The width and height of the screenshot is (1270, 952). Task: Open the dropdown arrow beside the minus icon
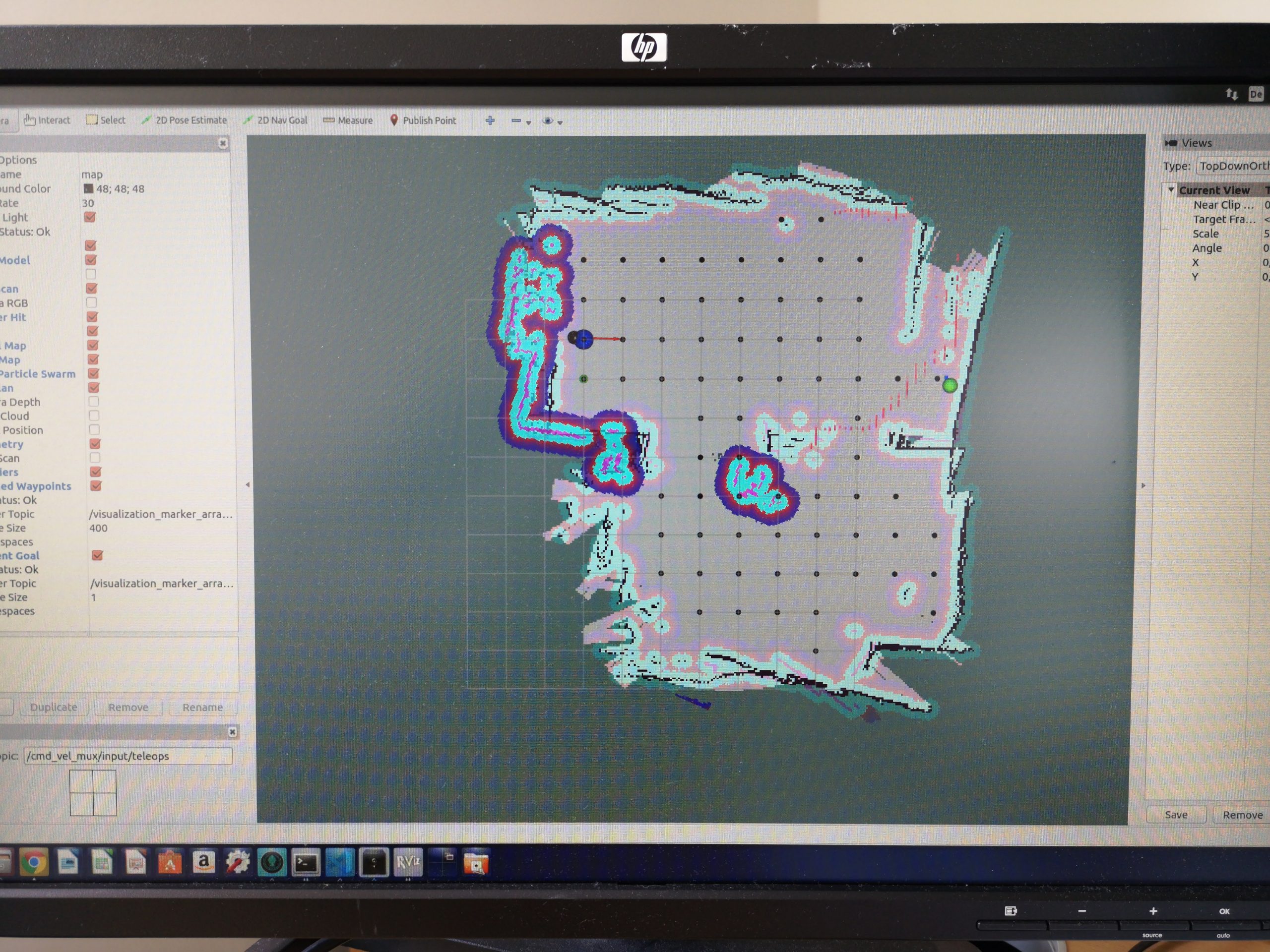528,122
